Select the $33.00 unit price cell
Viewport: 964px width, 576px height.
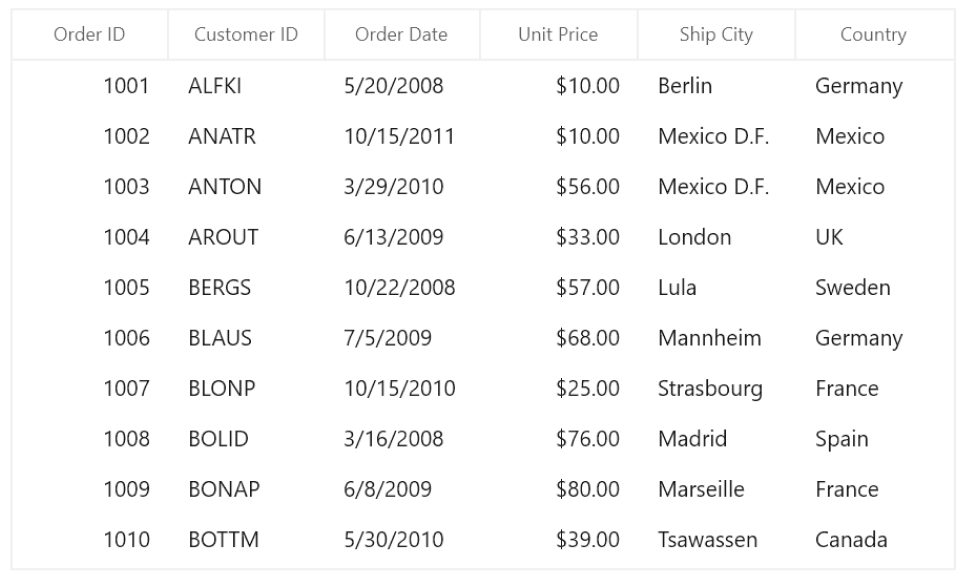click(588, 237)
